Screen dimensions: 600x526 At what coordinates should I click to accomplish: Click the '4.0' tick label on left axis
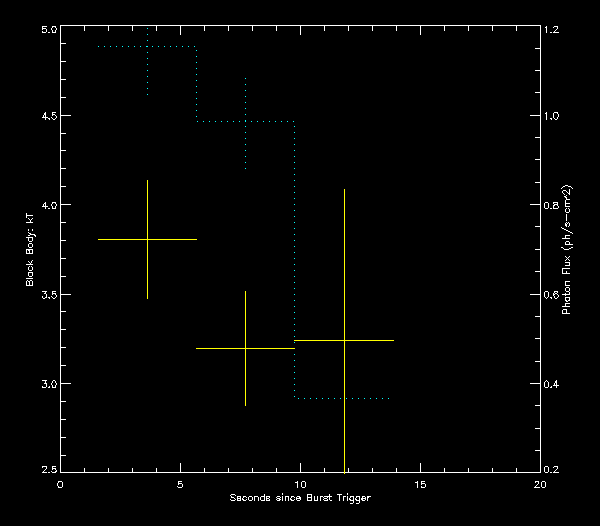pyautogui.click(x=47, y=205)
